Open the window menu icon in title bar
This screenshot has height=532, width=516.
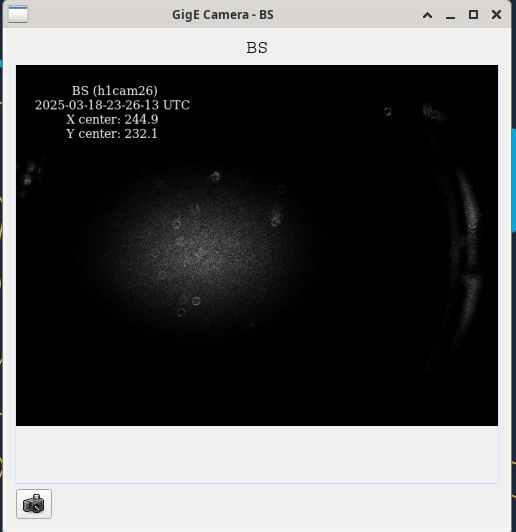pyautogui.click(x=18, y=15)
